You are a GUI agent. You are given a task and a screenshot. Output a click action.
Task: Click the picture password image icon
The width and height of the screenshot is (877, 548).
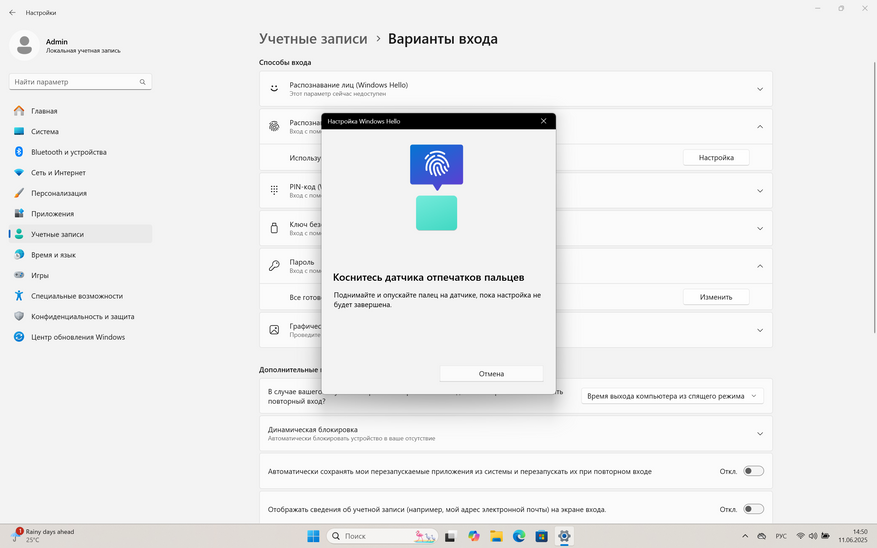(x=274, y=330)
